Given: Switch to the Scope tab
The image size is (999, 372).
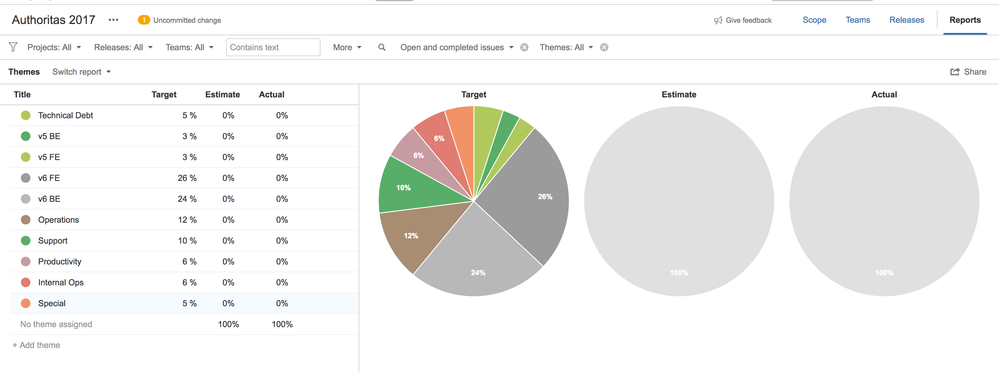Looking at the screenshot, I should (814, 20).
